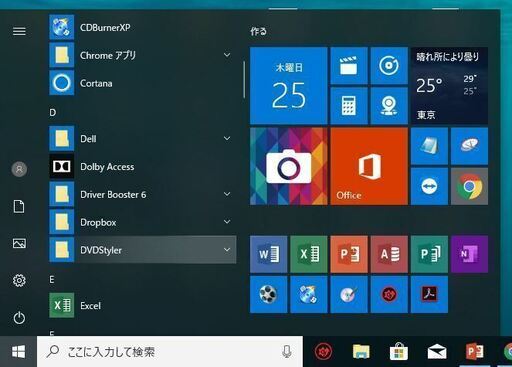Launch the TeamViewer tile
This screenshot has width=512, height=367.
click(x=429, y=186)
